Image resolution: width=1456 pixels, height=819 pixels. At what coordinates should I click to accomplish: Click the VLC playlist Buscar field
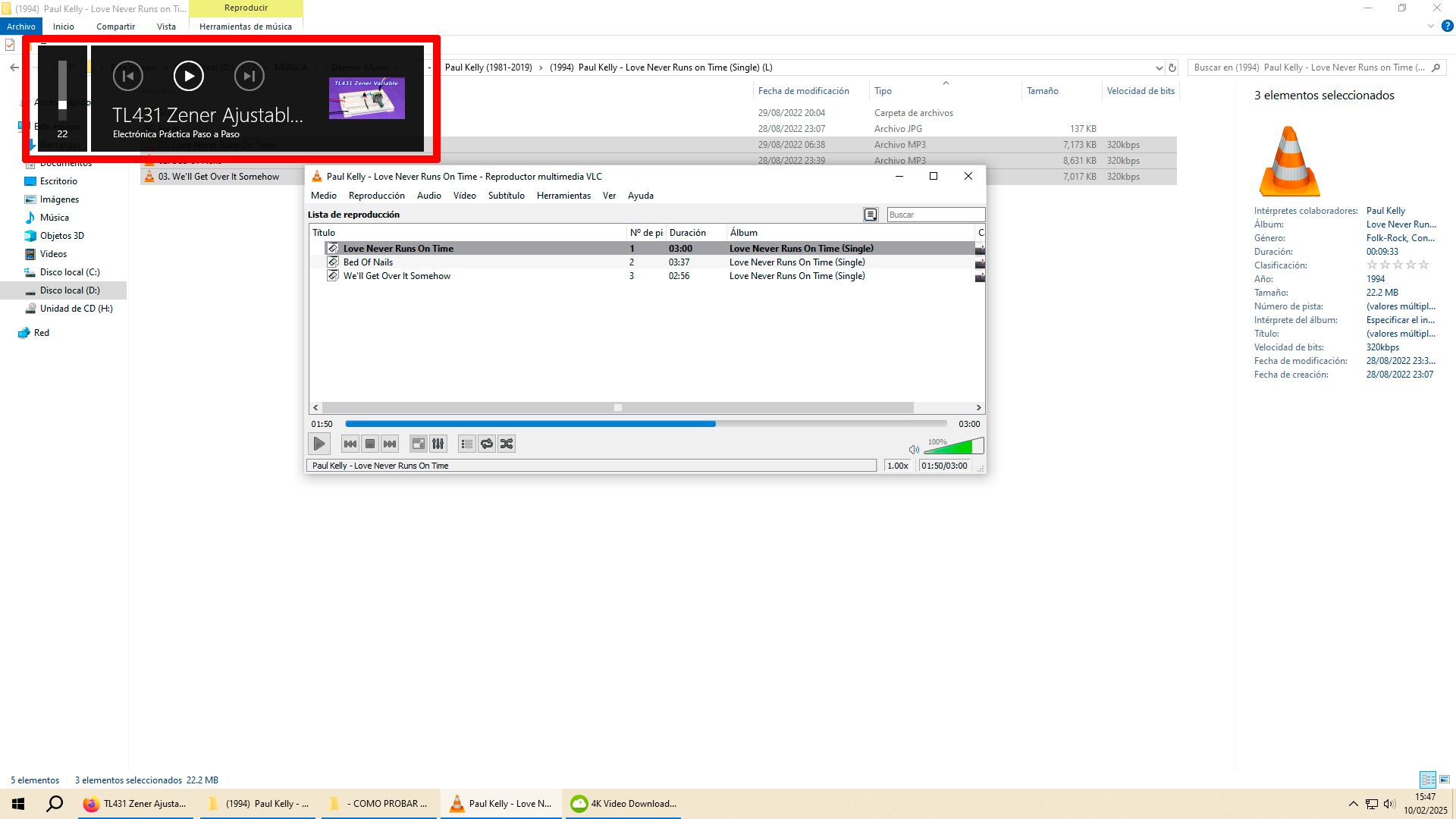coord(936,215)
